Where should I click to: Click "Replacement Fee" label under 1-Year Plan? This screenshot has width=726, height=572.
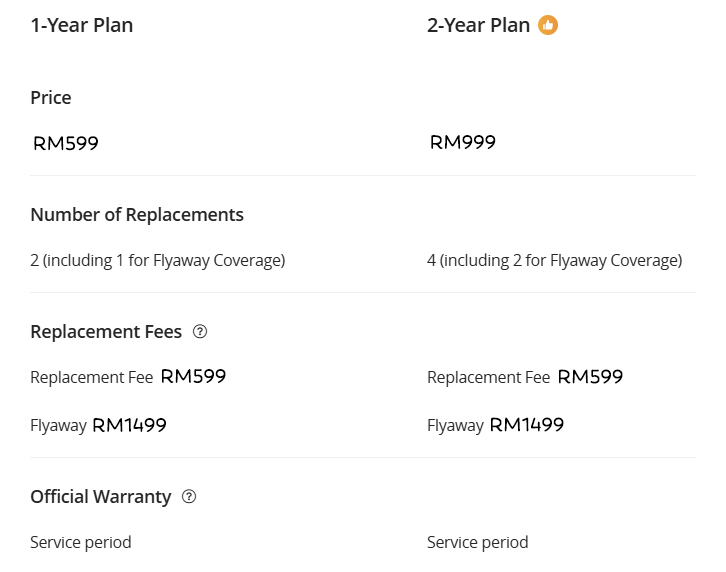pyautogui.click(x=92, y=377)
